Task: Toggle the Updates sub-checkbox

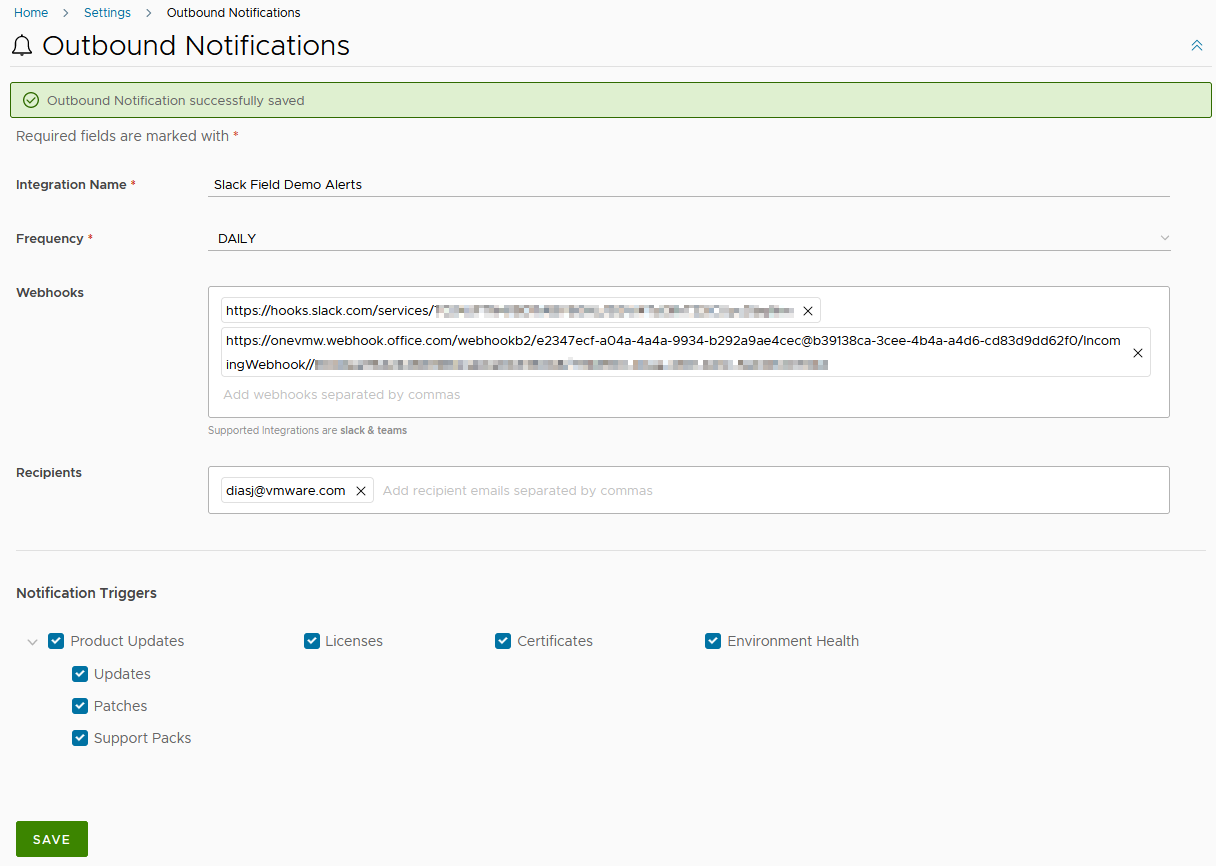Action: click(80, 674)
